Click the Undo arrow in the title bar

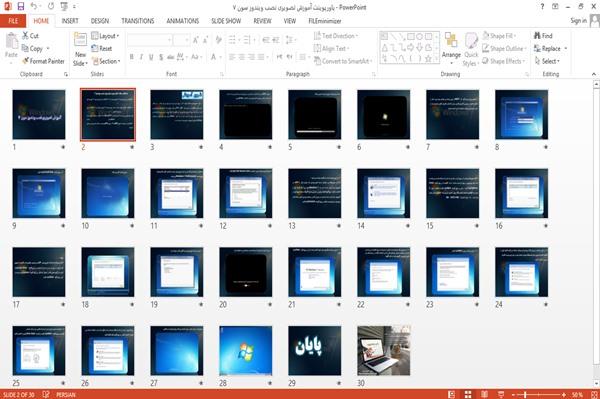point(34,6)
